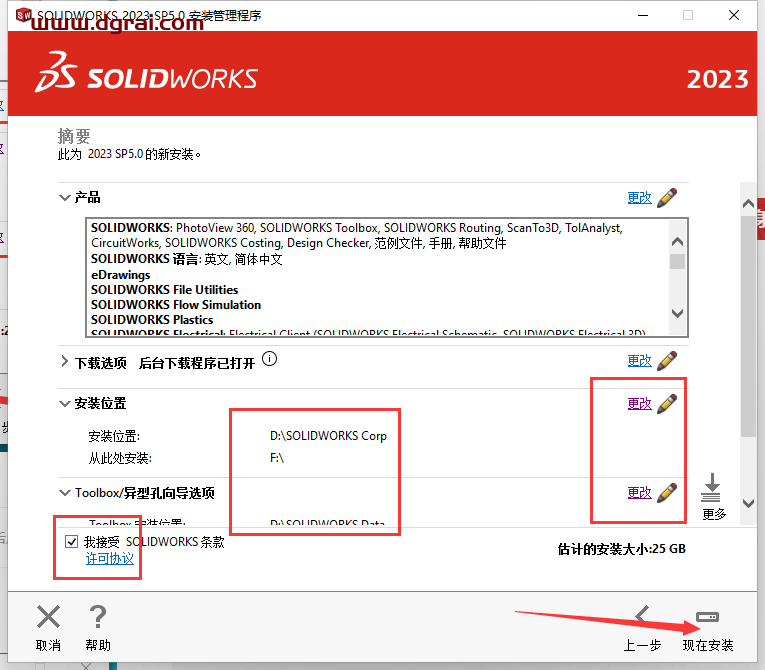Click the pencil icon beside Toolbox section

(x=667, y=492)
